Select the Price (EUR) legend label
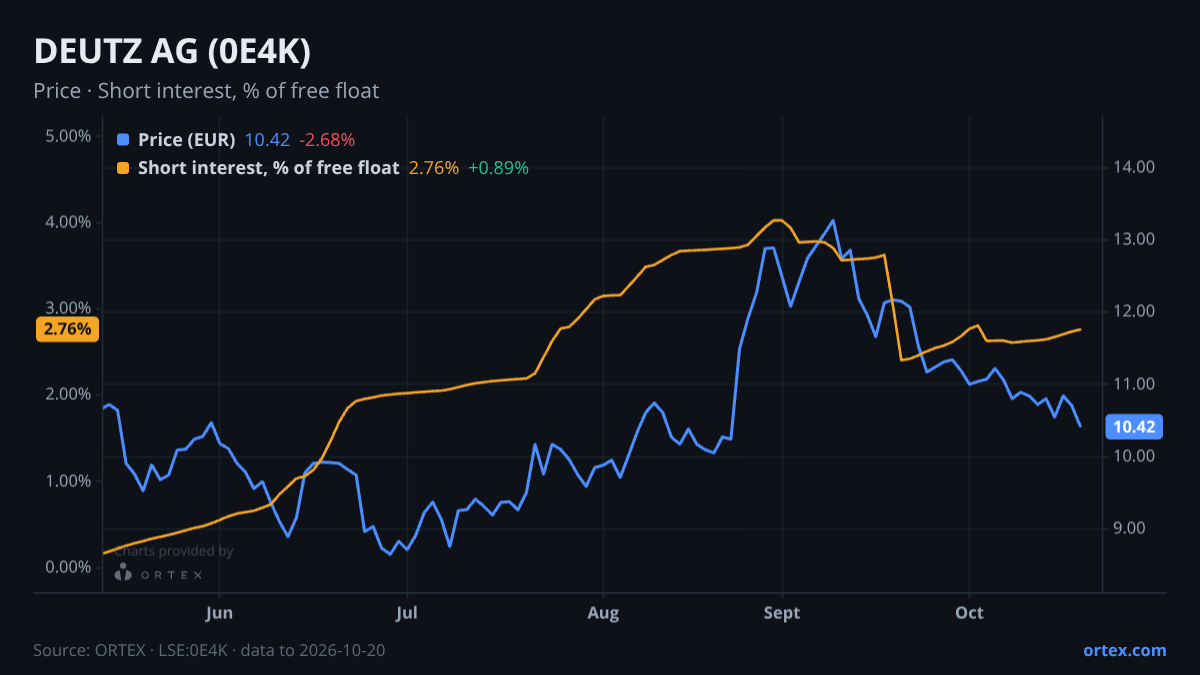Image resolution: width=1200 pixels, height=675 pixels. (187, 140)
